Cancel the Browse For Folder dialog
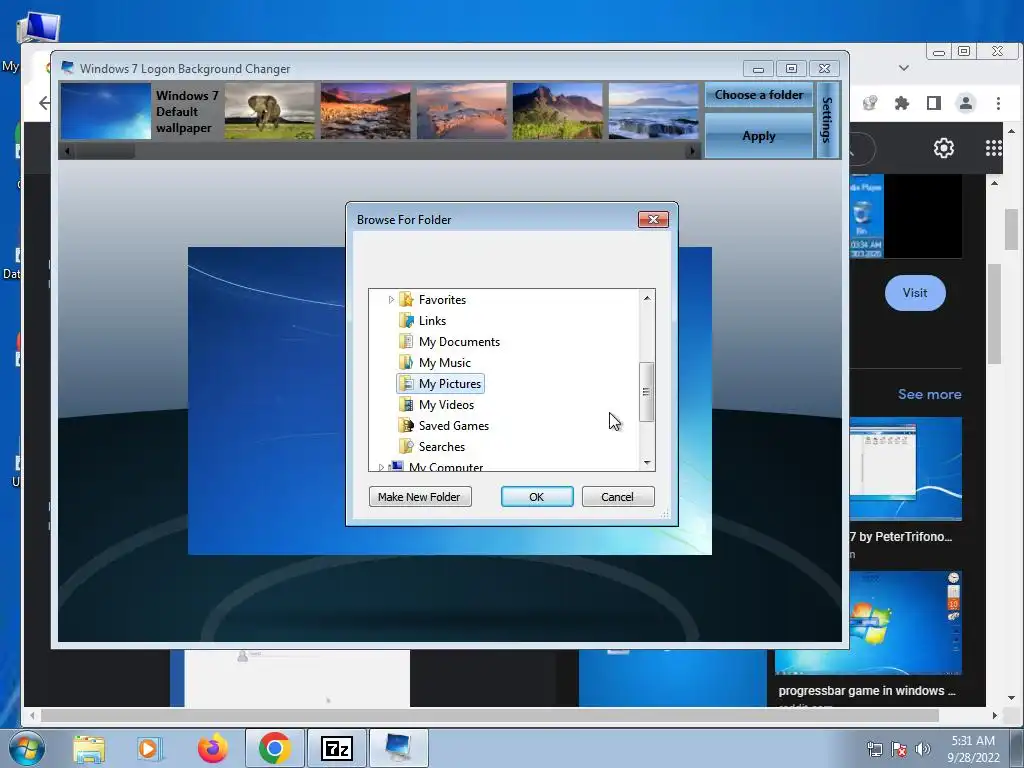Screen dimensions: 1024x768 [x=617, y=497]
